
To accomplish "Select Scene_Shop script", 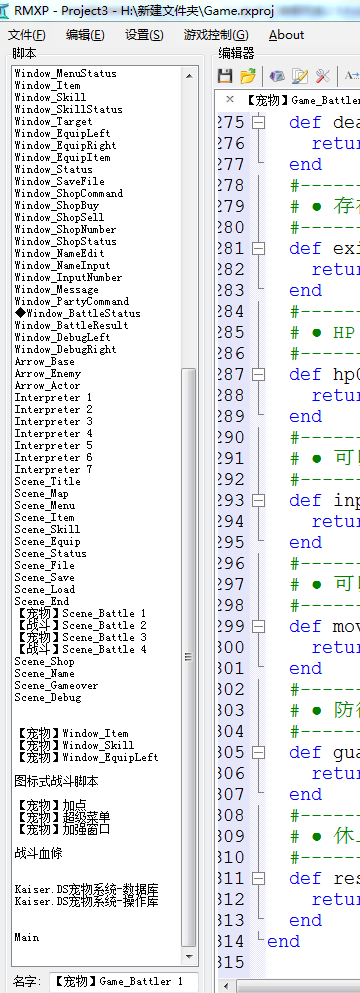I will point(44,661).
